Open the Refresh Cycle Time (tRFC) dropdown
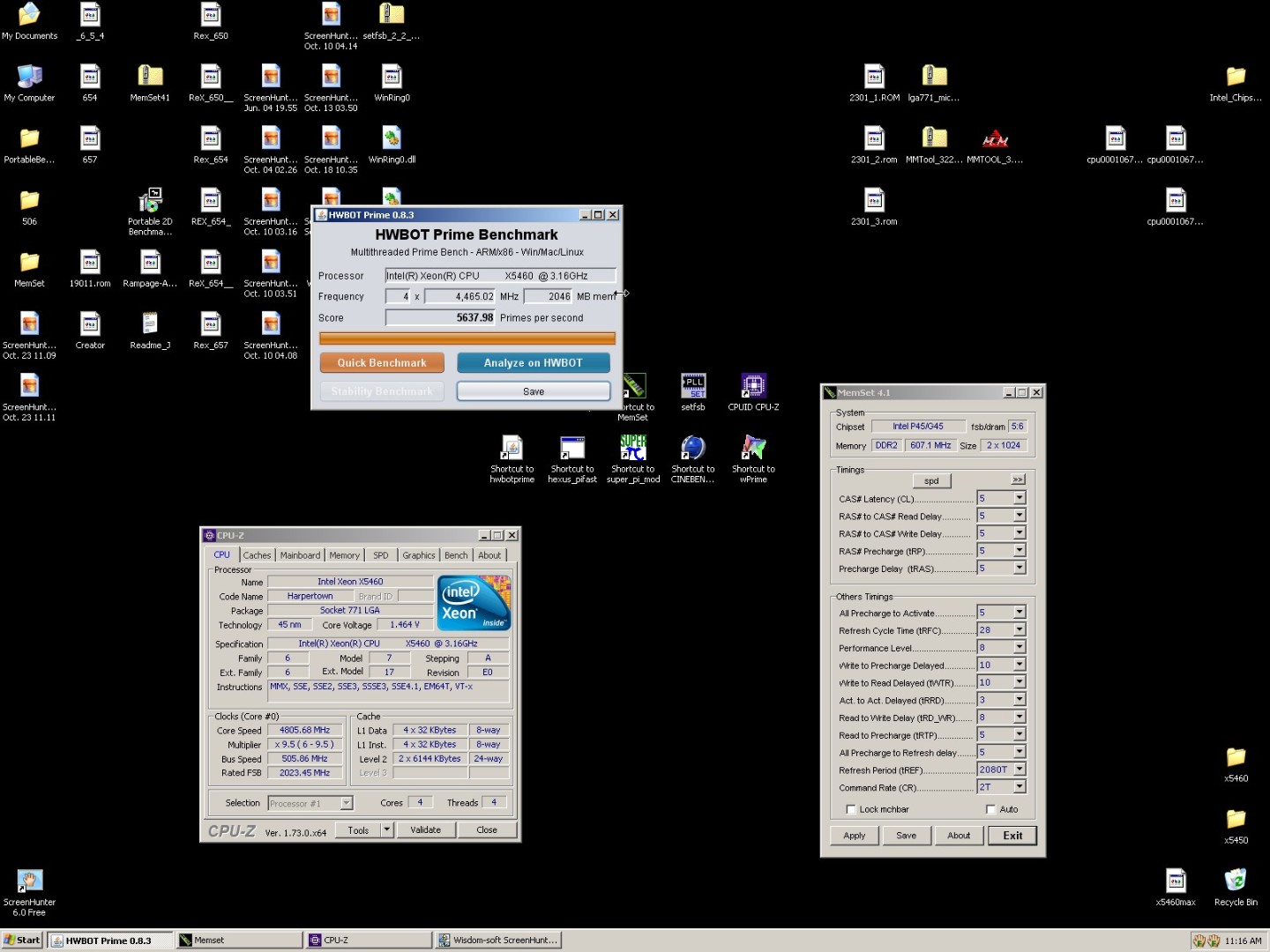1270x952 pixels. point(1020,630)
